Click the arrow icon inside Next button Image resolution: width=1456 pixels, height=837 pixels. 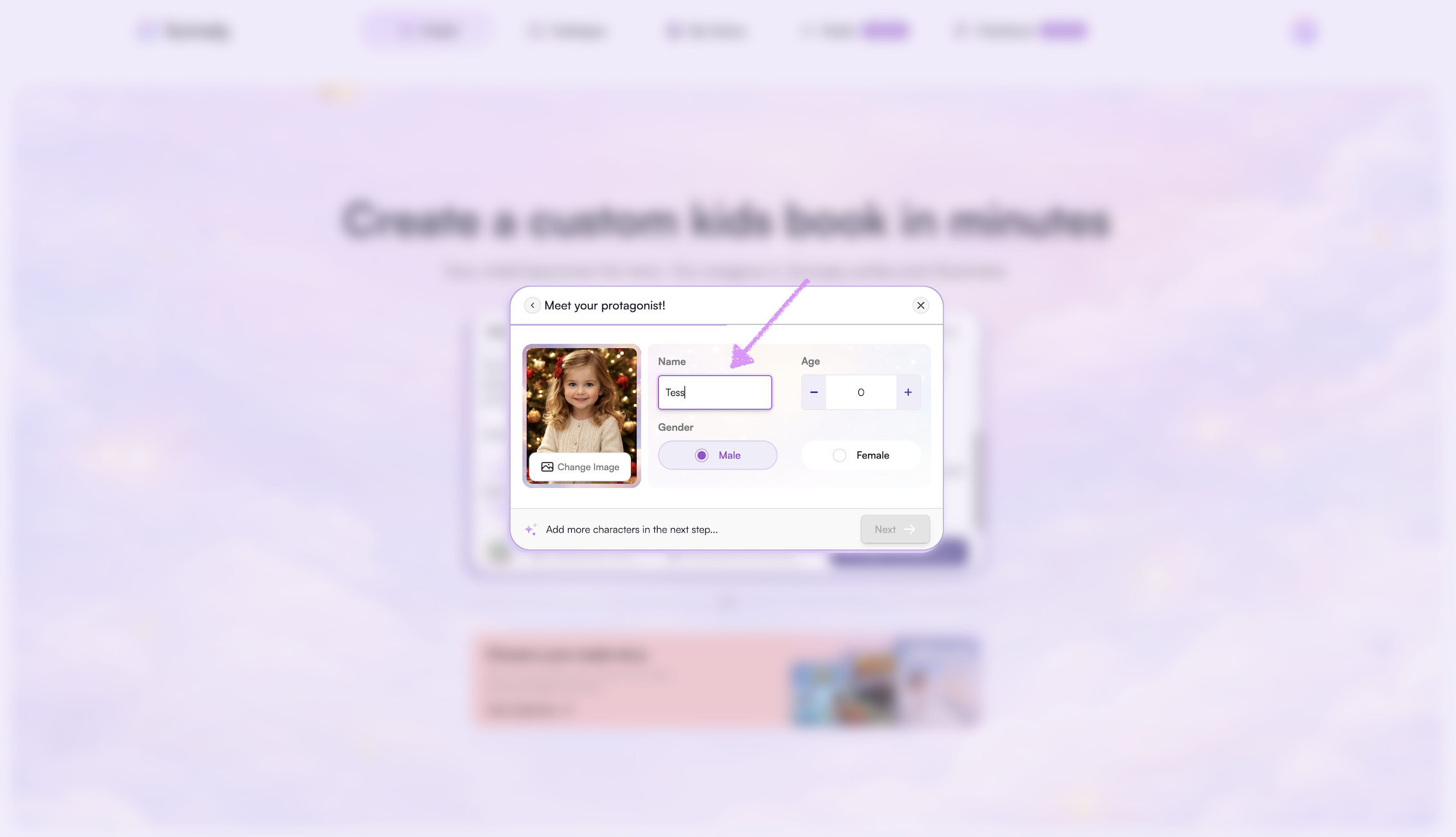tap(909, 529)
